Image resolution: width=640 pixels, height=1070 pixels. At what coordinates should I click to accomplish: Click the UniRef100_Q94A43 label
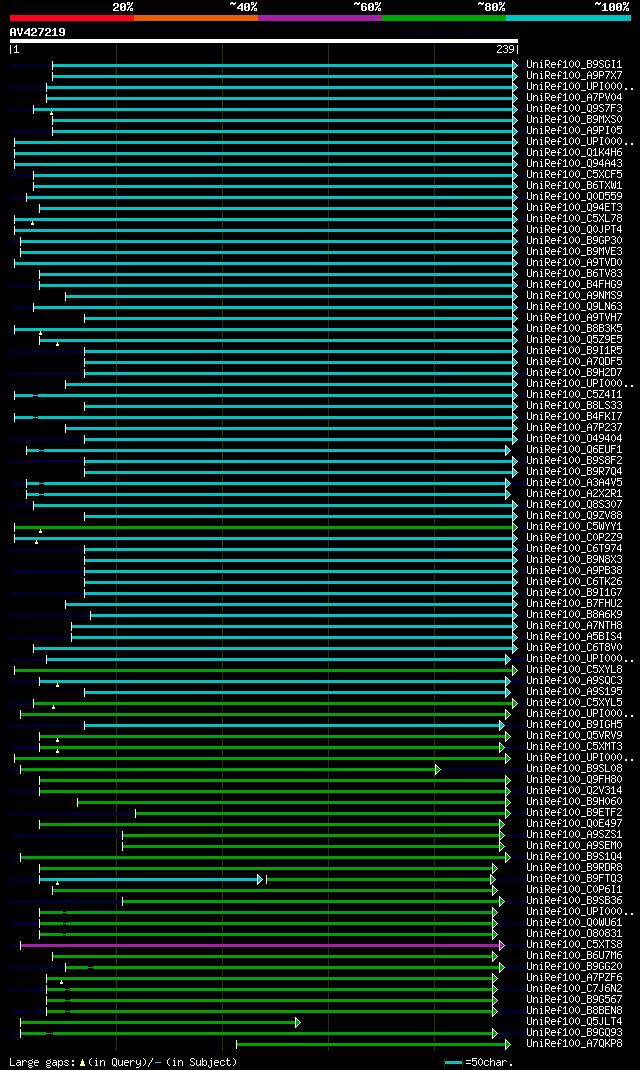point(574,163)
